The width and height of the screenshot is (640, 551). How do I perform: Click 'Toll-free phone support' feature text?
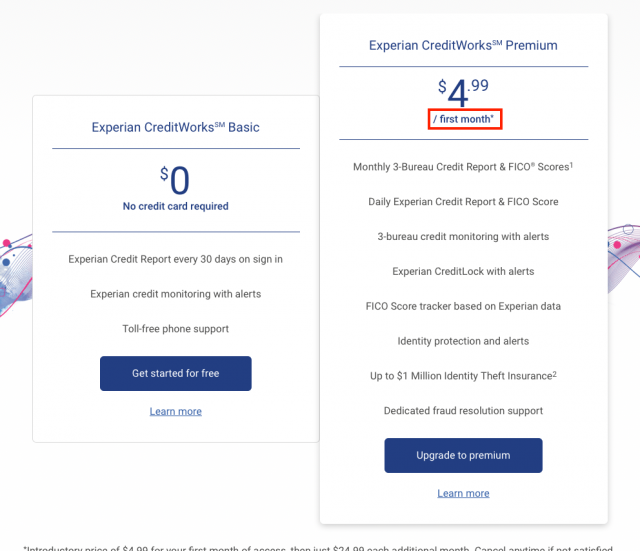point(175,329)
